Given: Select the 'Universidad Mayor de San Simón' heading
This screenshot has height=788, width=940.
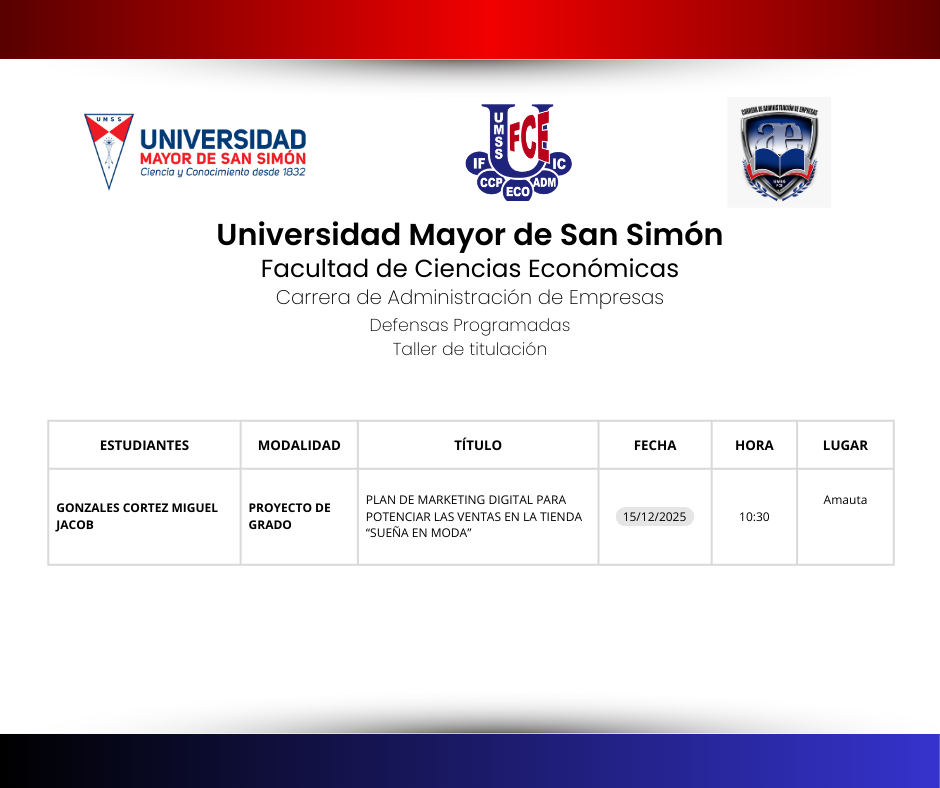Looking at the screenshot, I should tap(469, 234).
